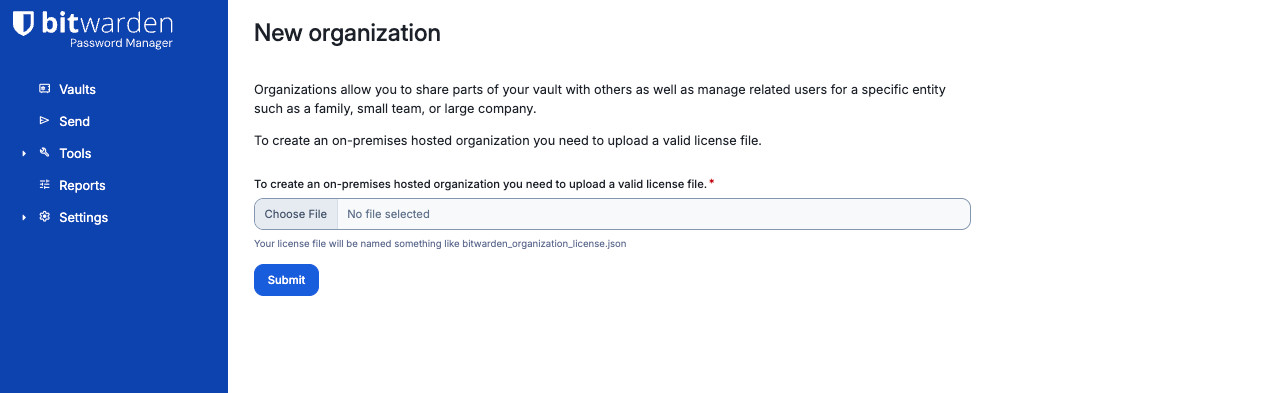Click the Settings gear icon
The width and height of the screenshot is (1276, 393).
[x=44, y=217]
